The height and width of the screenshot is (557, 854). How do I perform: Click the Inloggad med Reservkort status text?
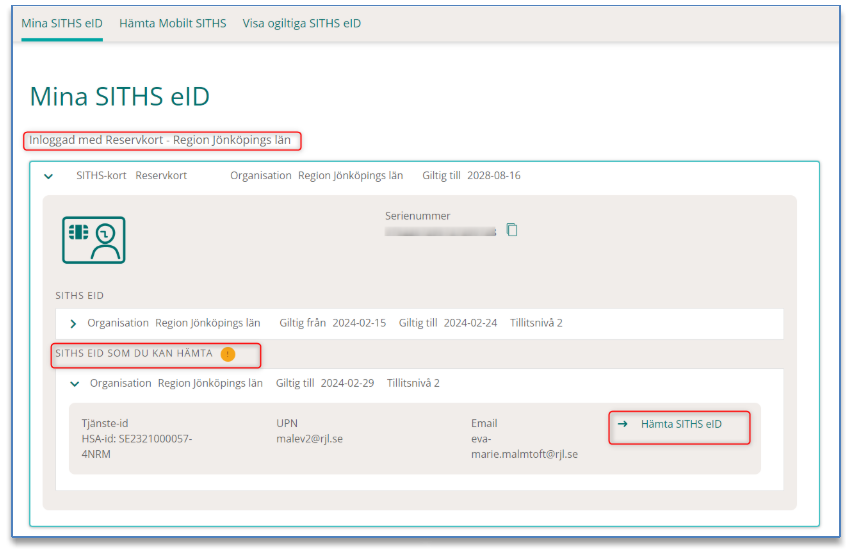(x=160, y=140)
